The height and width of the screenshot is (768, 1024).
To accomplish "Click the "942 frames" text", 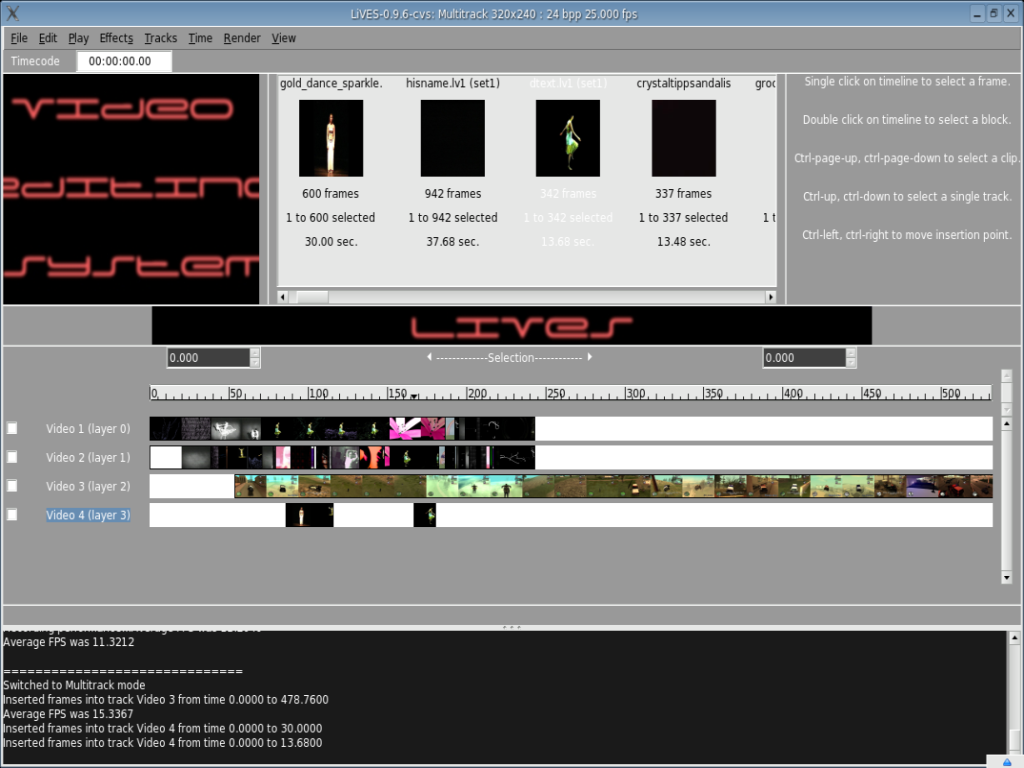I will point(453,193).
